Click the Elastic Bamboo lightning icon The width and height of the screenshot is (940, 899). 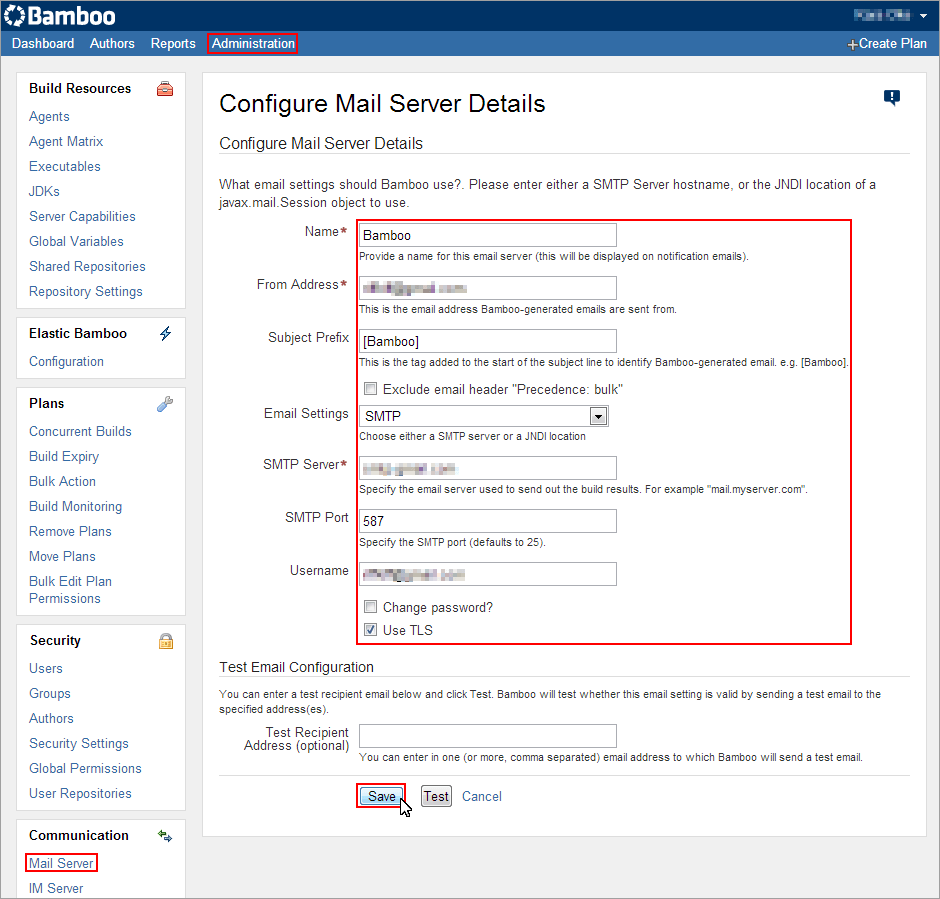[x=165, y=334]
